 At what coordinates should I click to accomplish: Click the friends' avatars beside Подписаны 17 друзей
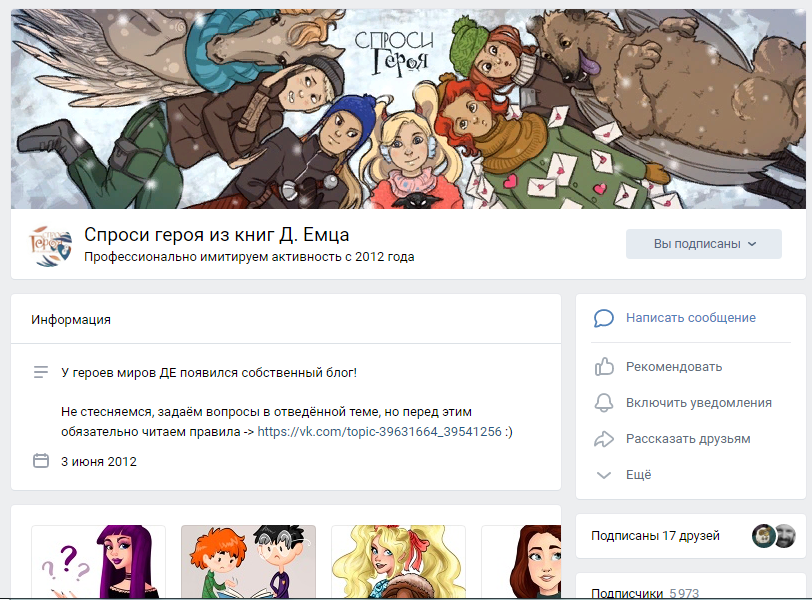pyautogui.click(x=773, y=536)
